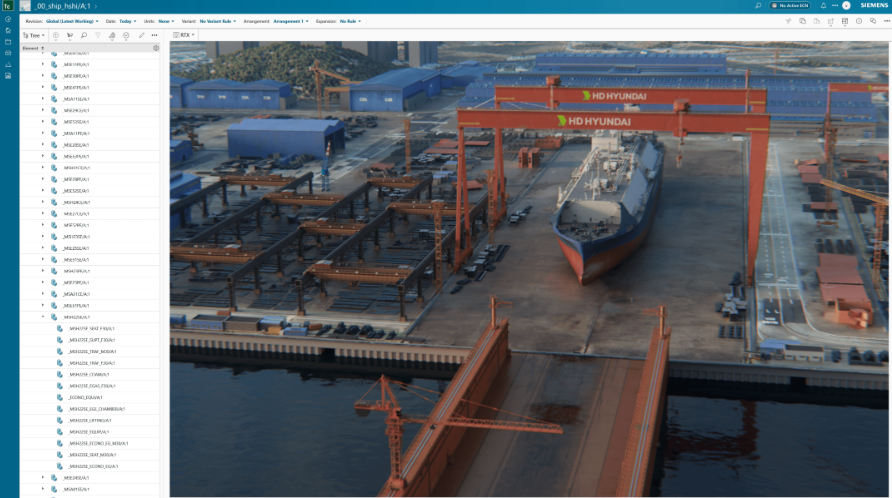Viewport: 892px width, 498px height.
Task: Open the RTX viewer mode dropdown
Action: [184, 35]
